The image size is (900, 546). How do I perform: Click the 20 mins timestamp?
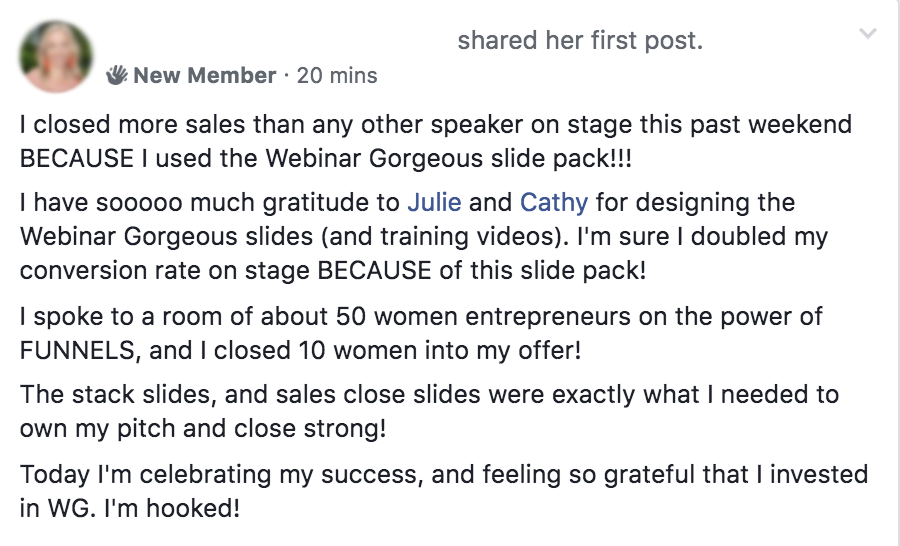pyautogui.click(x=337, y=76)
